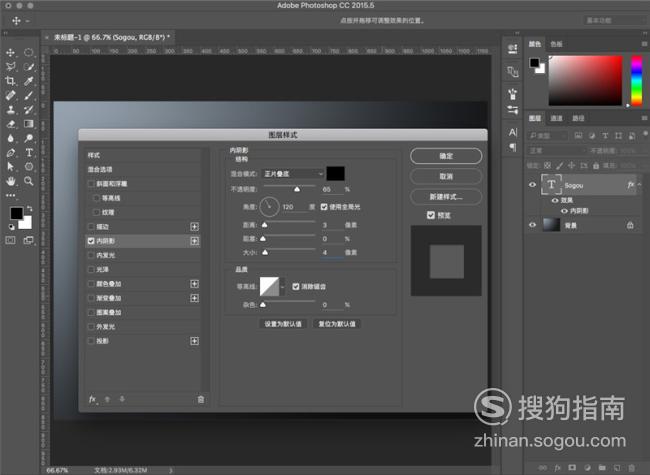Select the Dodge tool

pos(29,138)
